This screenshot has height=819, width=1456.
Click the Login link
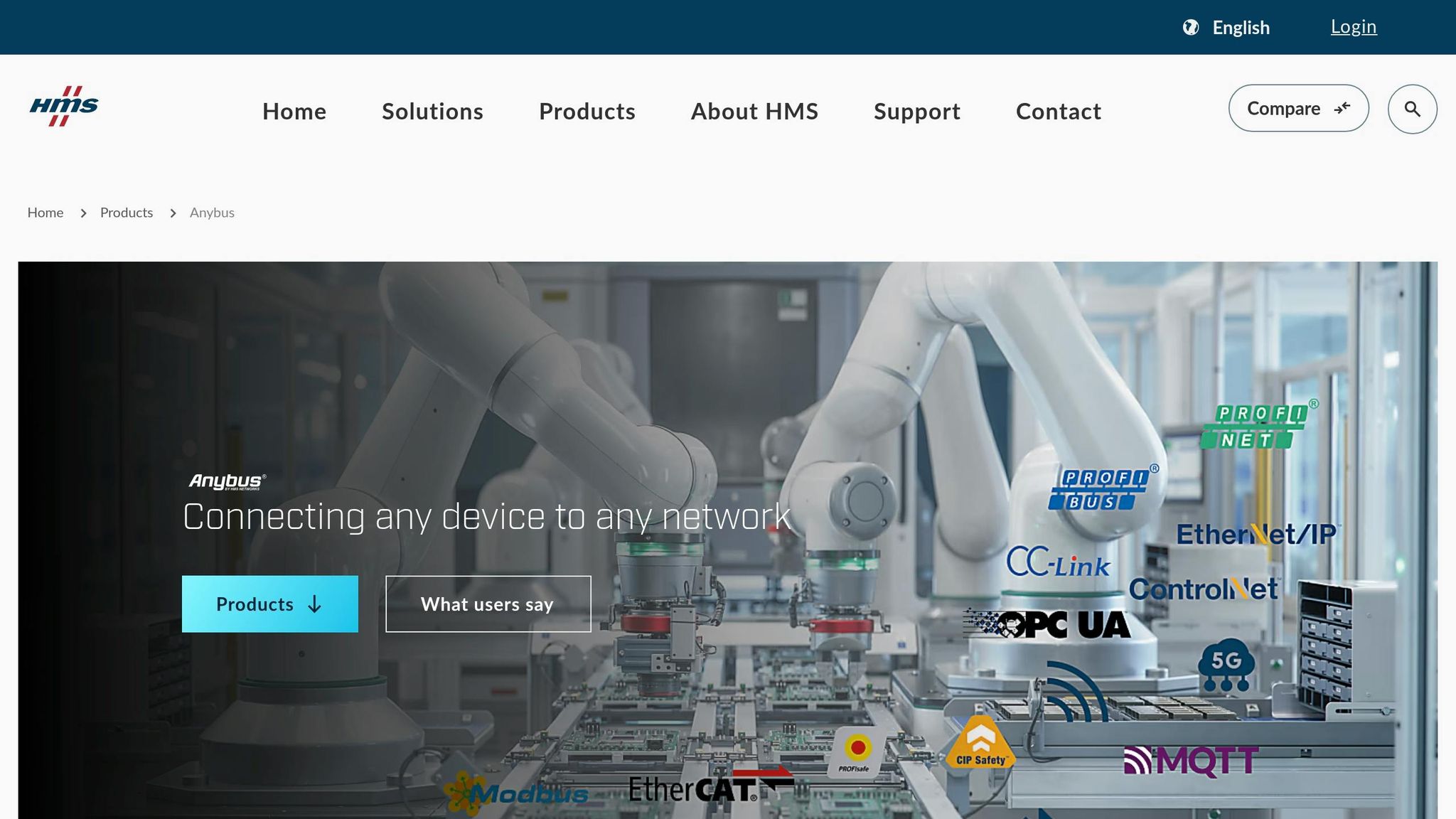pos(1354,27)
